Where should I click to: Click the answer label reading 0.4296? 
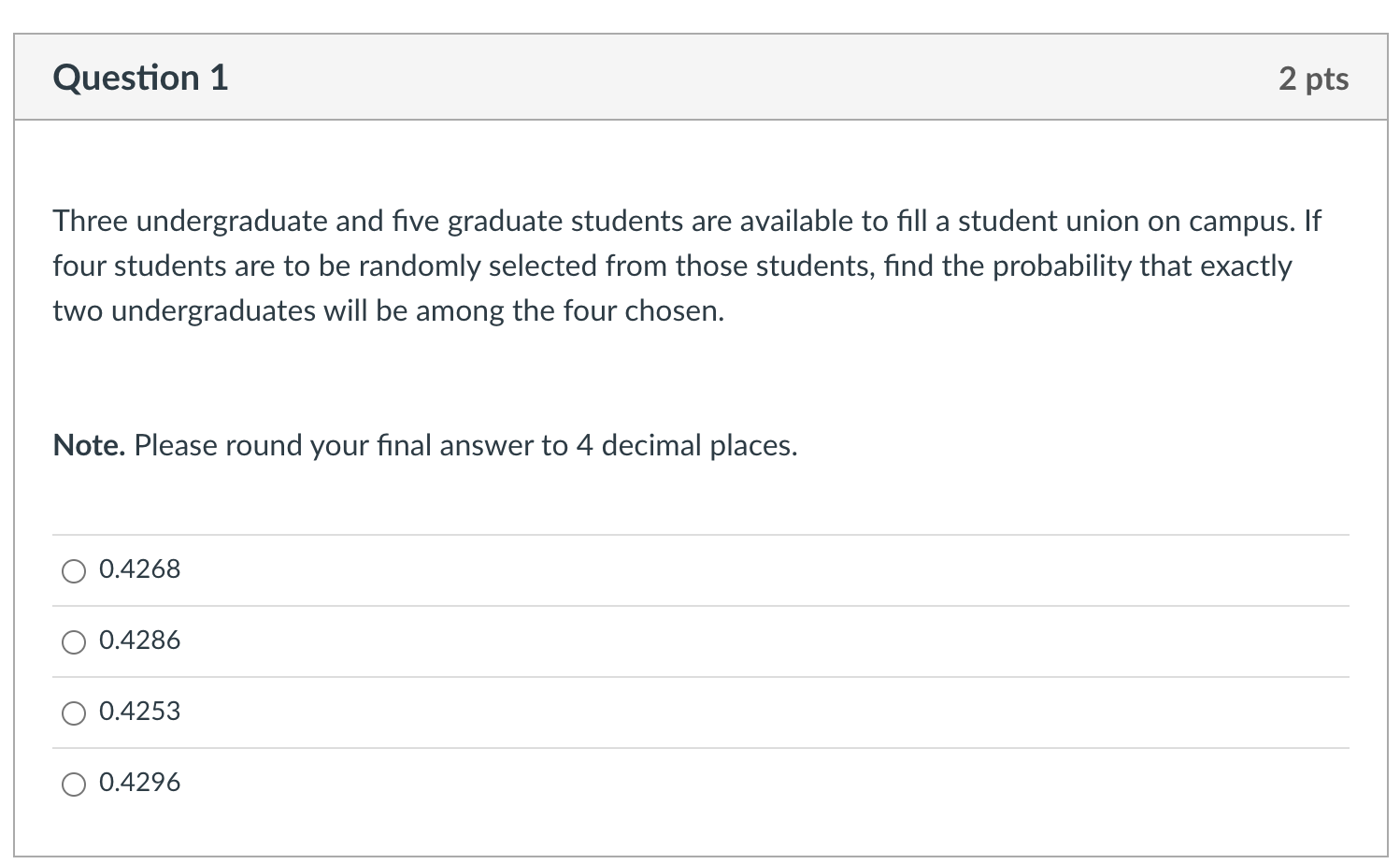pos(139,783)
